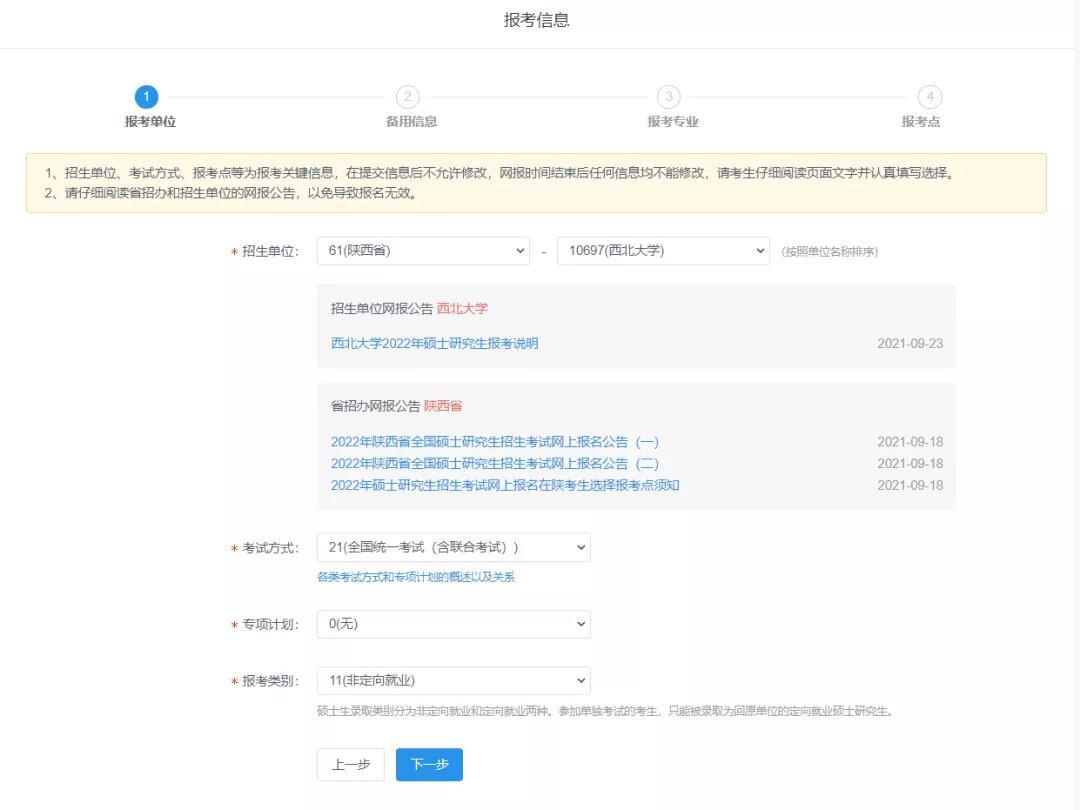
Task: Click the date 2021-09-23
Action: [910, 343]
